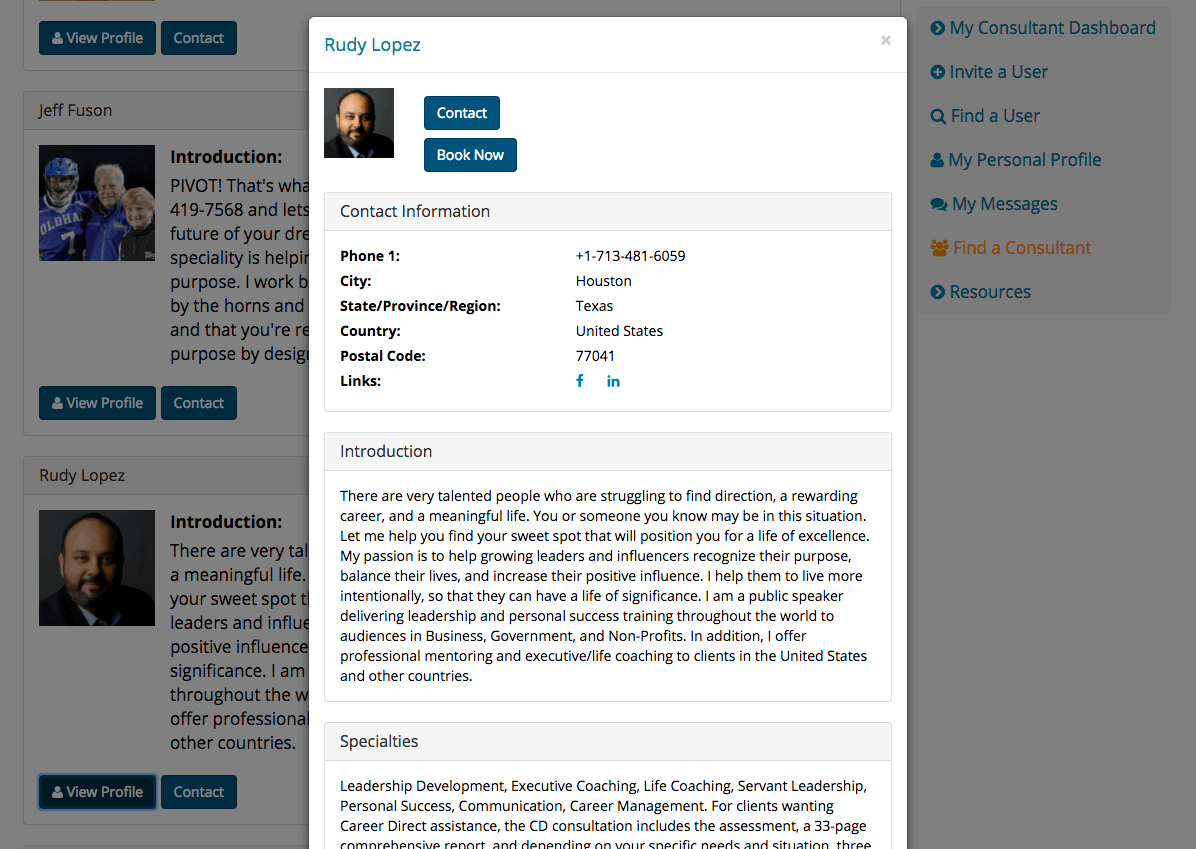Click the Rudy Lopez modal title
This screenshot has height=849, width=1196.
point(372,45)
